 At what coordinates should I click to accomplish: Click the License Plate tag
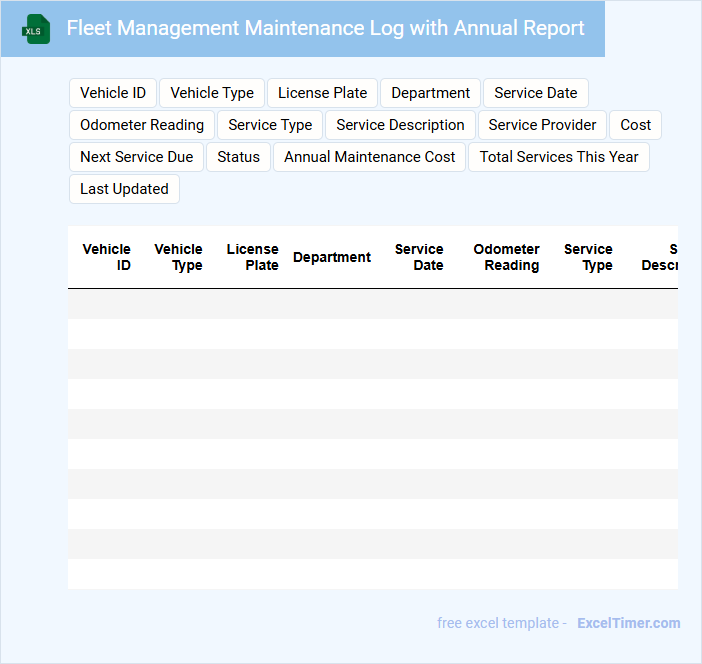point(322,93)
